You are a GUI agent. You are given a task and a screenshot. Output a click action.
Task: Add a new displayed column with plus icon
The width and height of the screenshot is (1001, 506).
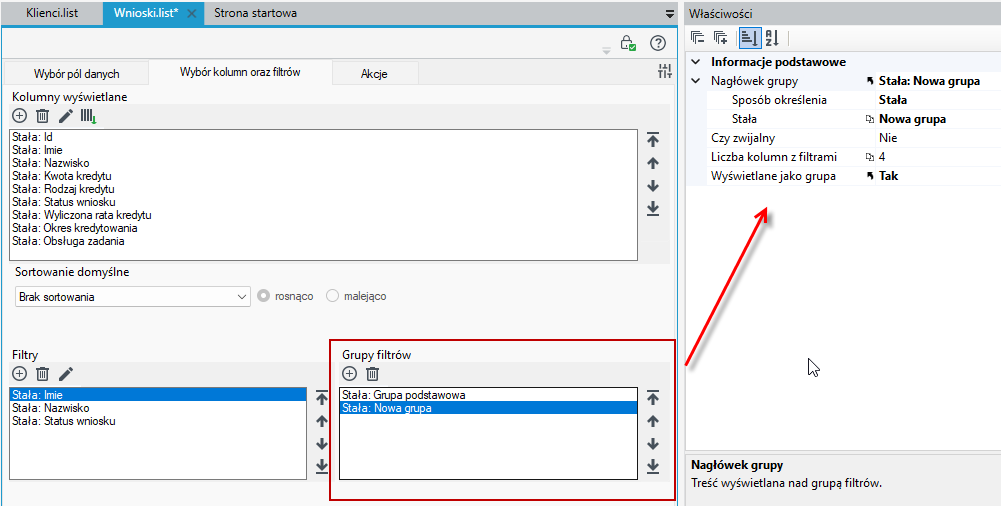(x=20, y=115)
